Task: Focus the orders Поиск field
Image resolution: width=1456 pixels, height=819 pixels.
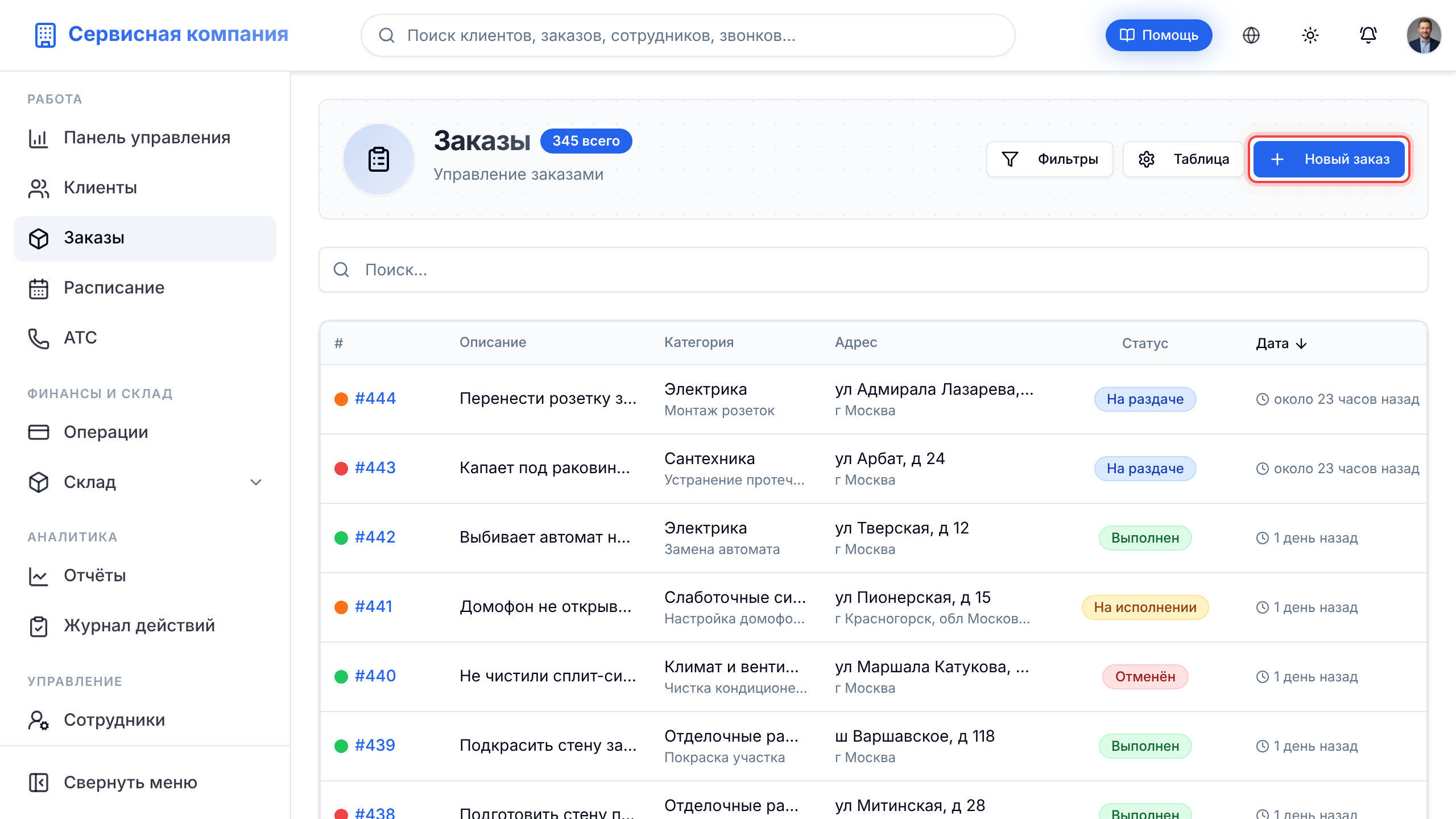Action: pyautogui.click(x=874, y=270)
